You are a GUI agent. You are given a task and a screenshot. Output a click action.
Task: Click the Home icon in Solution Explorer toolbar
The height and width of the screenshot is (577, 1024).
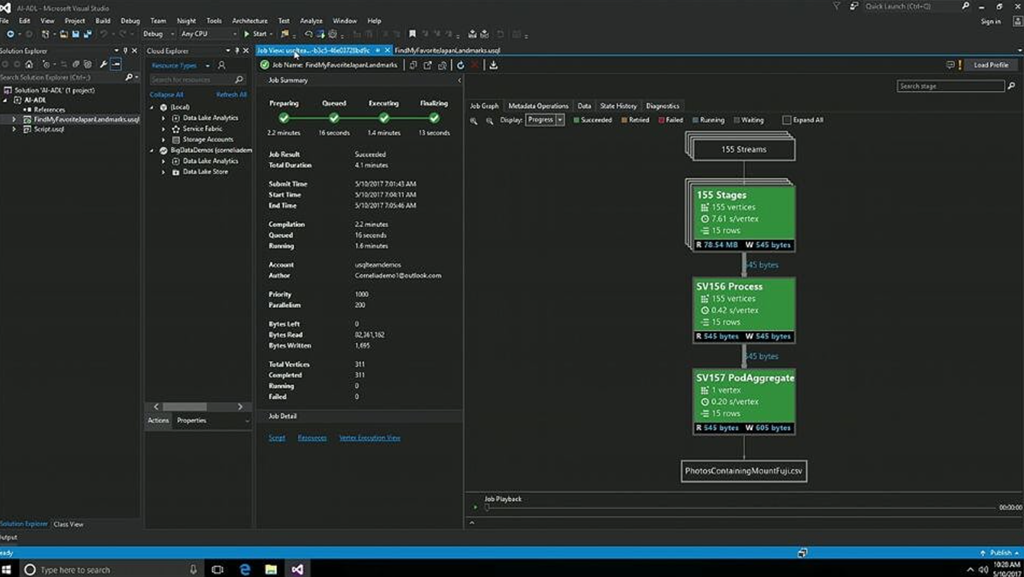point(27,65)
